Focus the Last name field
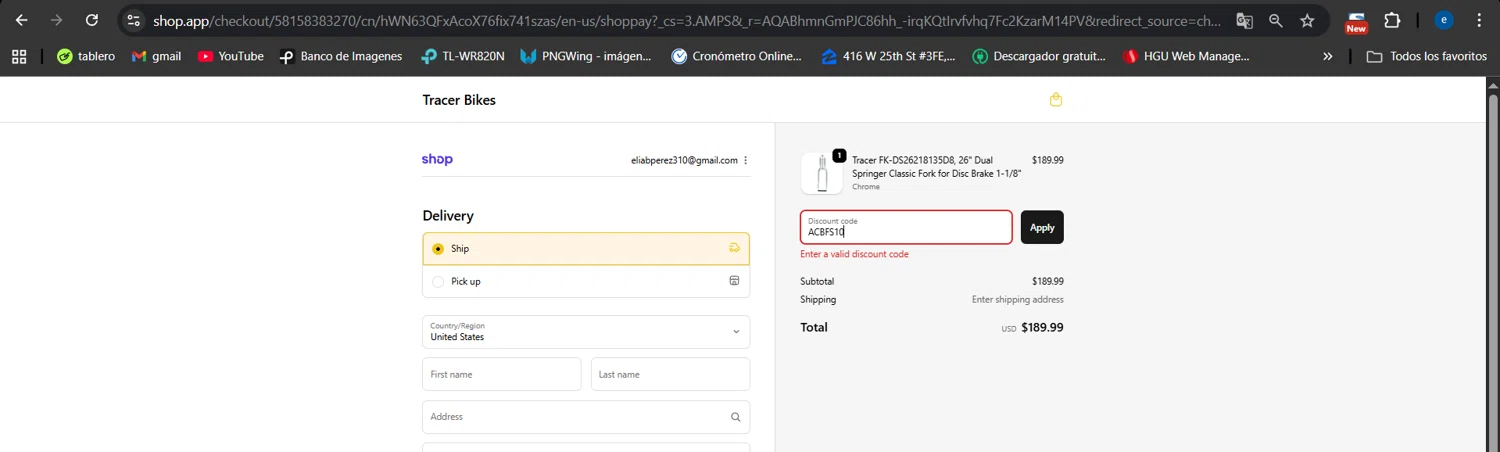The height and width of the screenshot is (452, 1500). (x=670, y=374)
